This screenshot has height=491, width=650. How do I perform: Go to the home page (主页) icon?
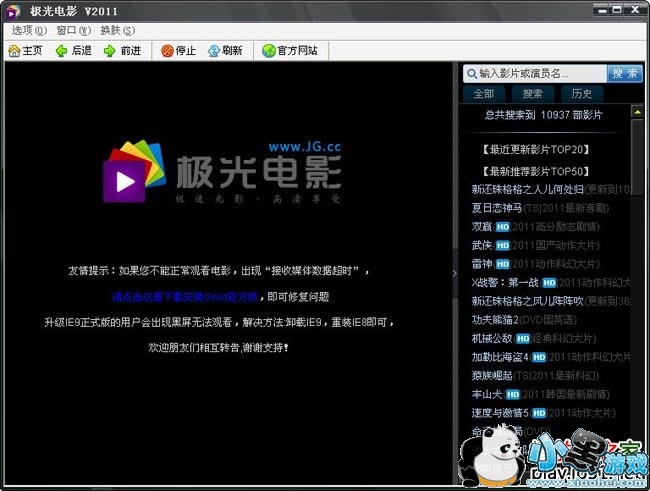point(14,51)
